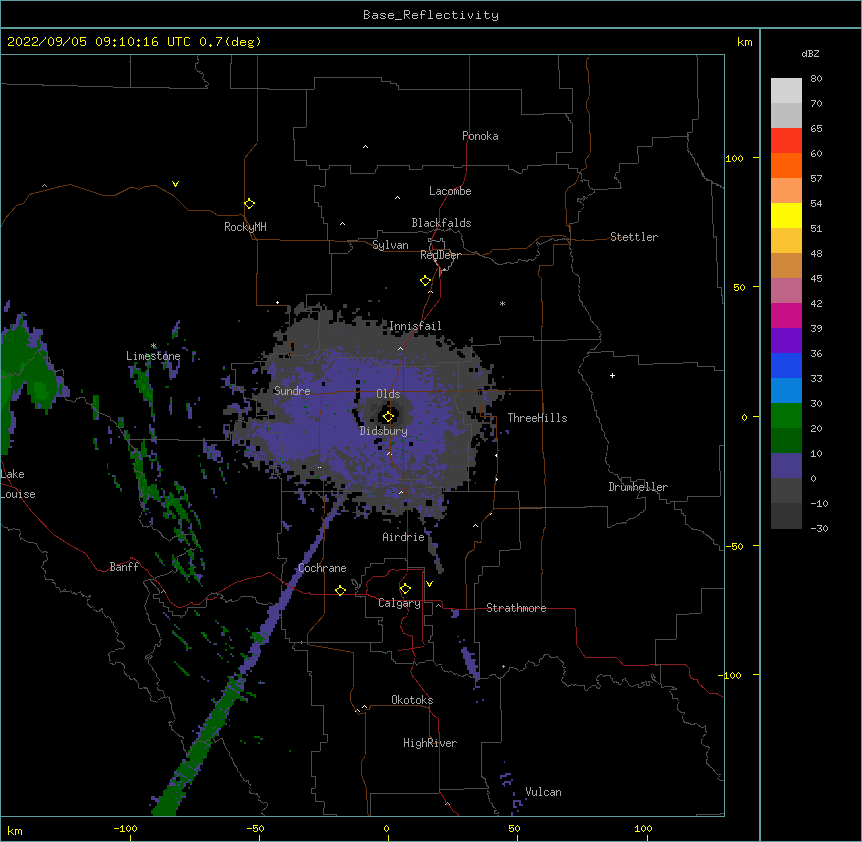Select the Cochrane label

pyautogui.click(x=322, y=568)
